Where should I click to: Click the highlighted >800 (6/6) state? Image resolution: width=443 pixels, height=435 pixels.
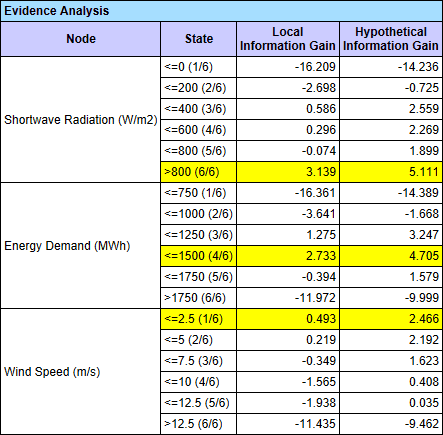[199, 172]
